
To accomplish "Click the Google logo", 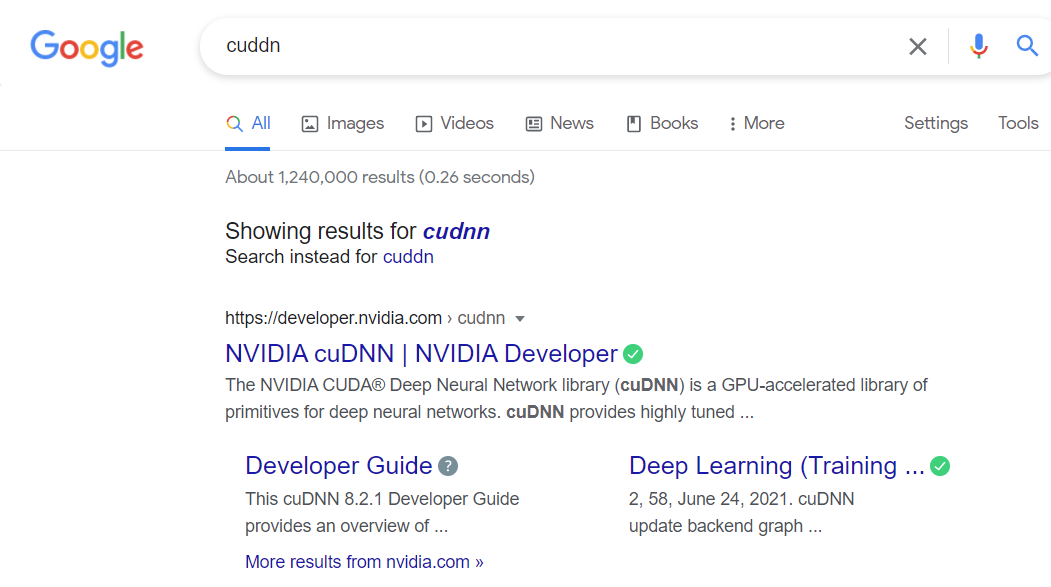I will (x=87, y=48).
